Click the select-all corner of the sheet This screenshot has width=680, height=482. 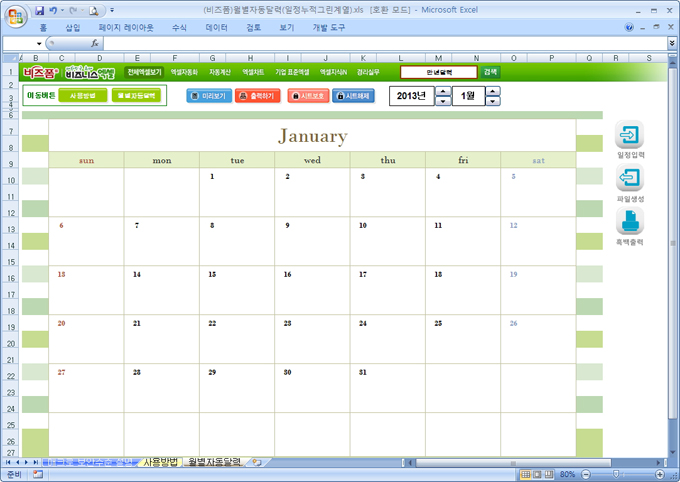point(10,58)
